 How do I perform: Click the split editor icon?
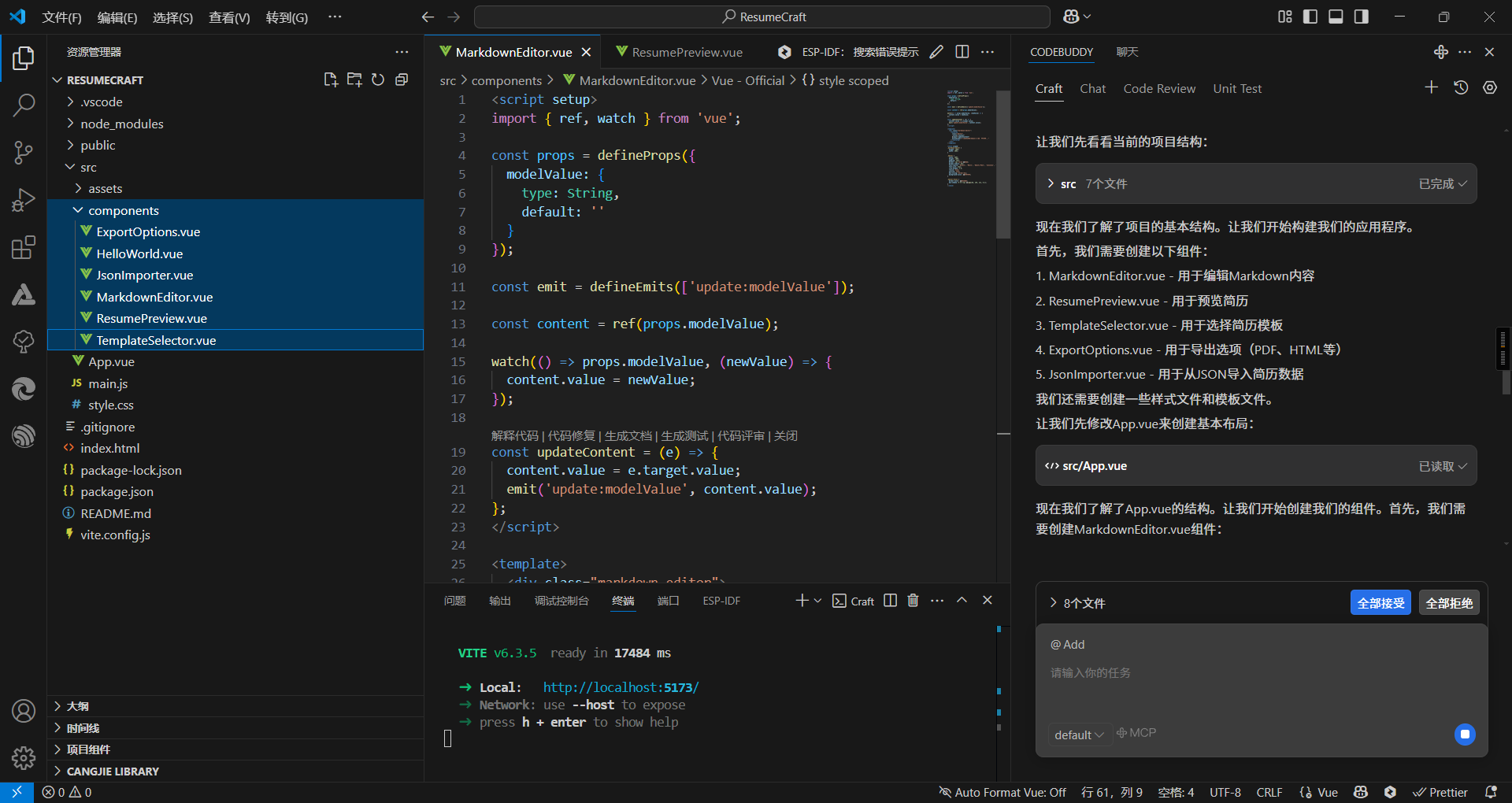[962, 52]
